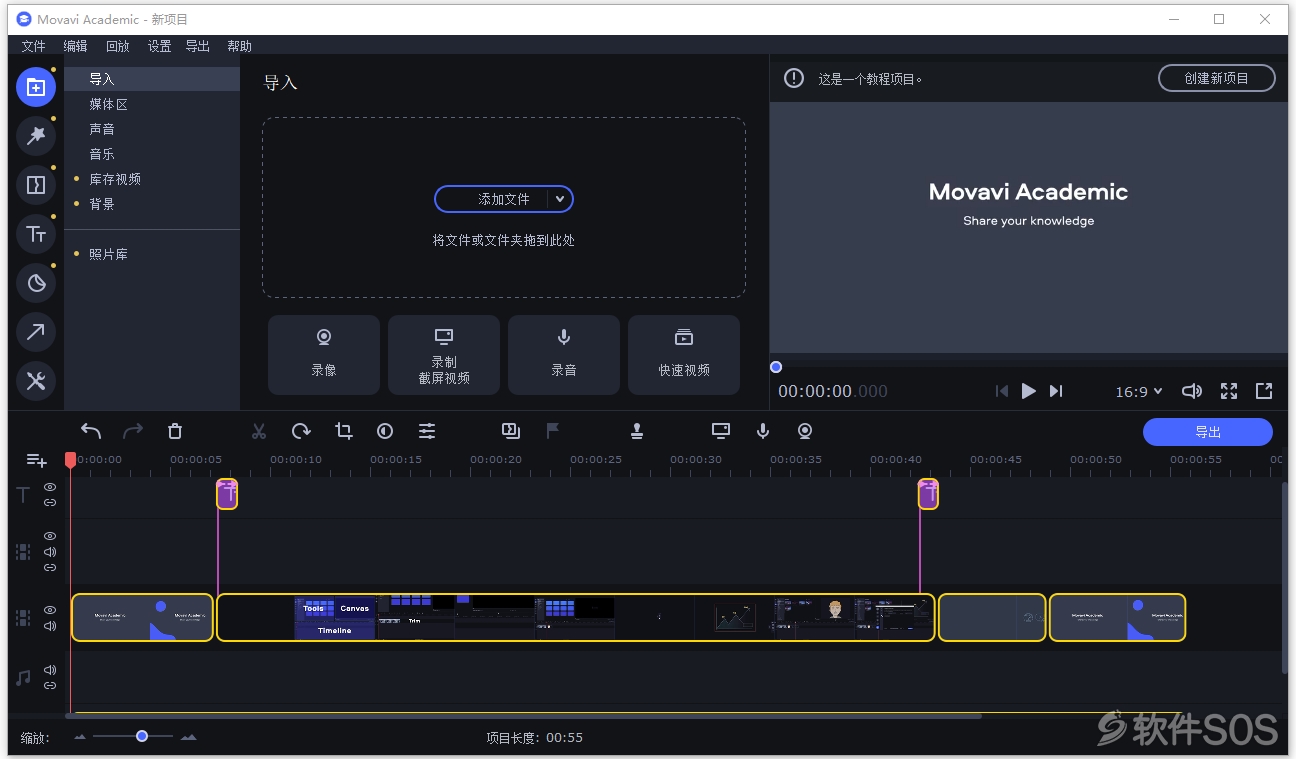1296x759 pixels.
Task: Record webcam using toolbar camera icon
Action: tap(805, 431)
